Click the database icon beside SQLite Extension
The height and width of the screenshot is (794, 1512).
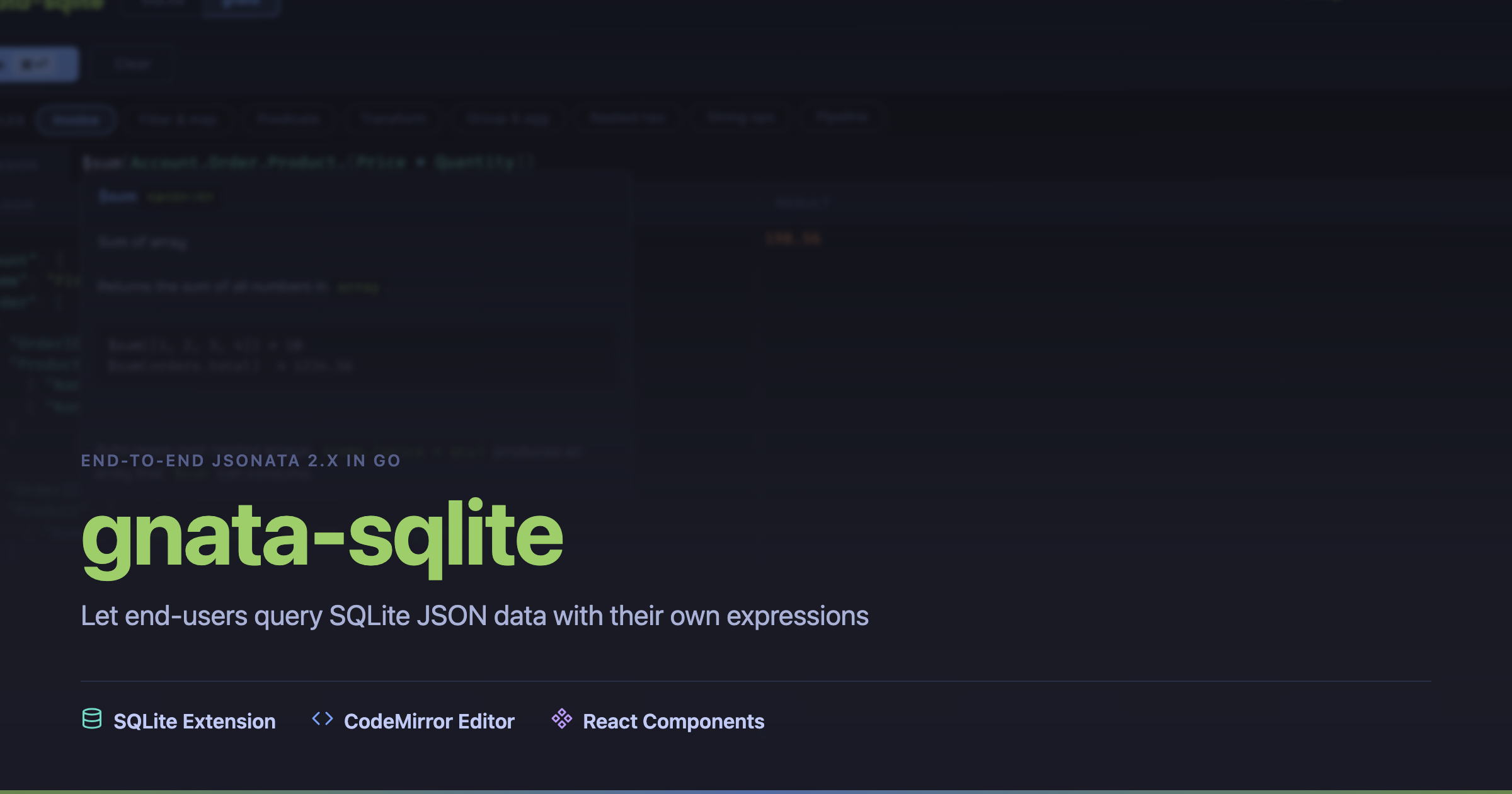click(x=93, y=720)
